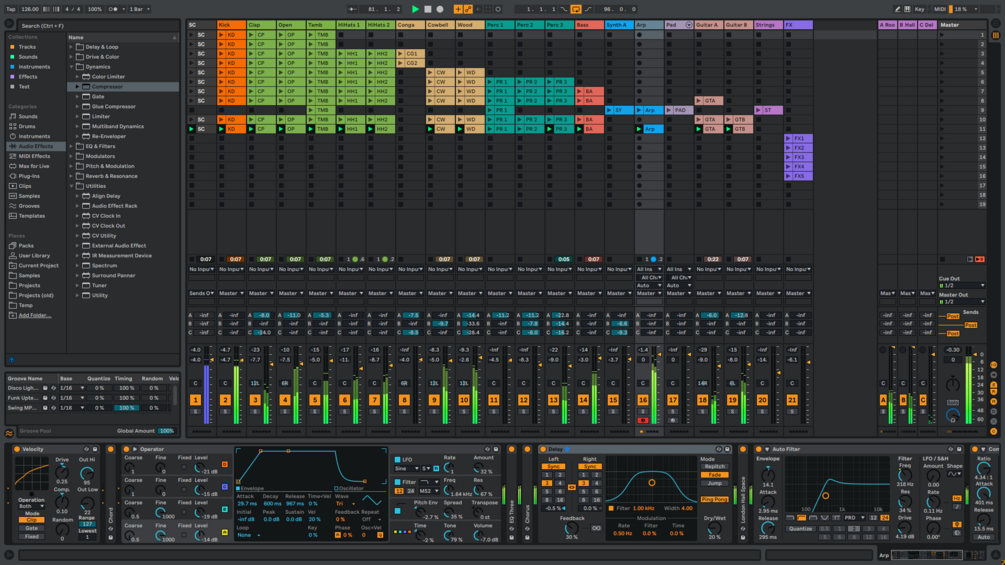The width and height of the screenshot is (1005, 565).
Task: Click the Tap tempo button
Action: pos(11,9)
